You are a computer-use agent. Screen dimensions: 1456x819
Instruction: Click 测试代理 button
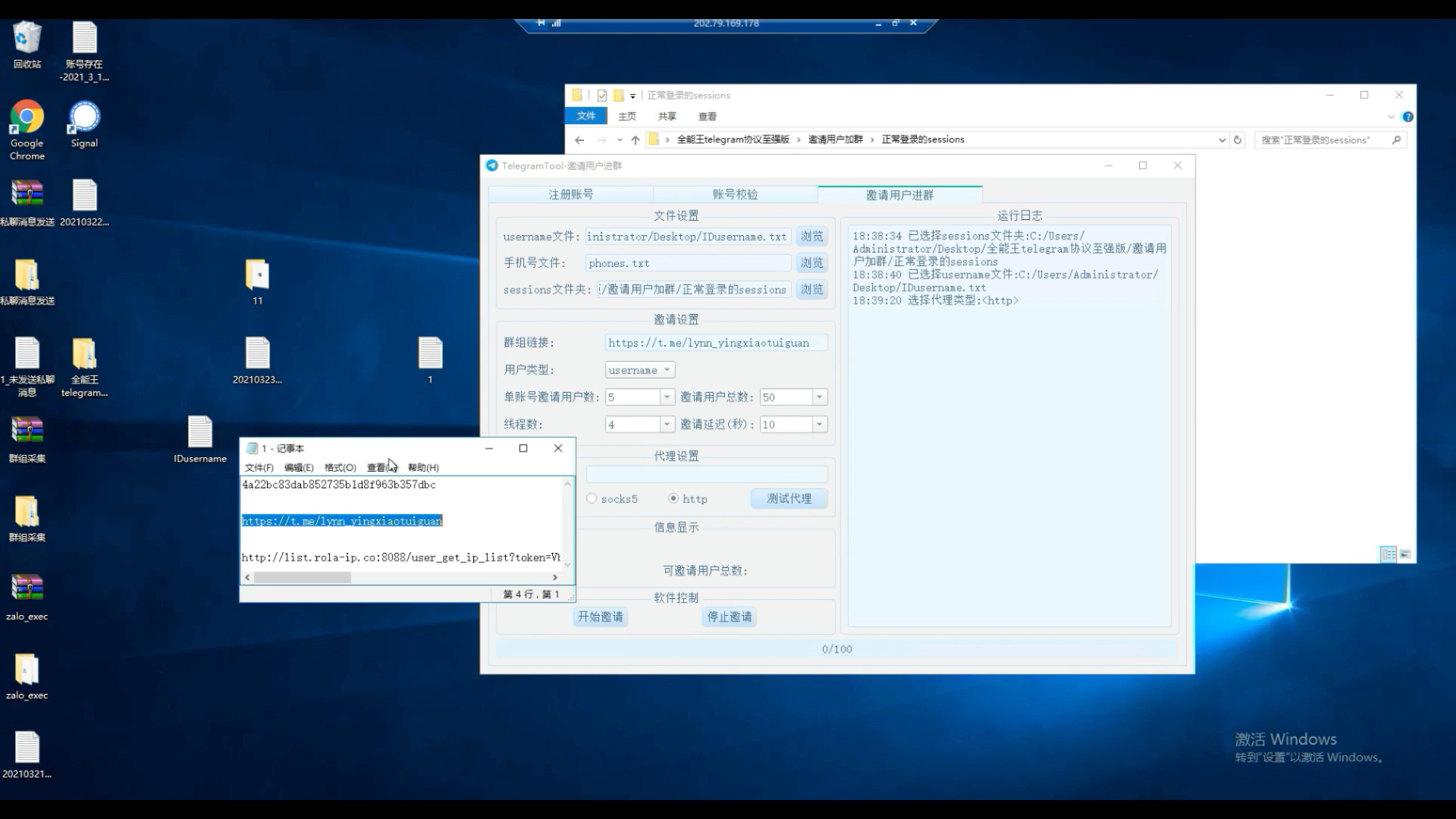[x=789, y=498]
